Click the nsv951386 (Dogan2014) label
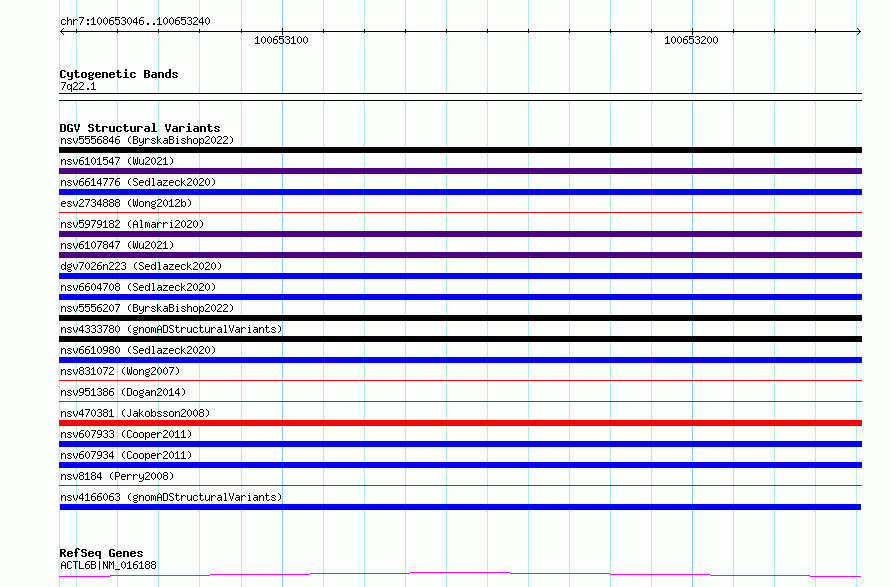The image size is (890, 587). [123, 392]
